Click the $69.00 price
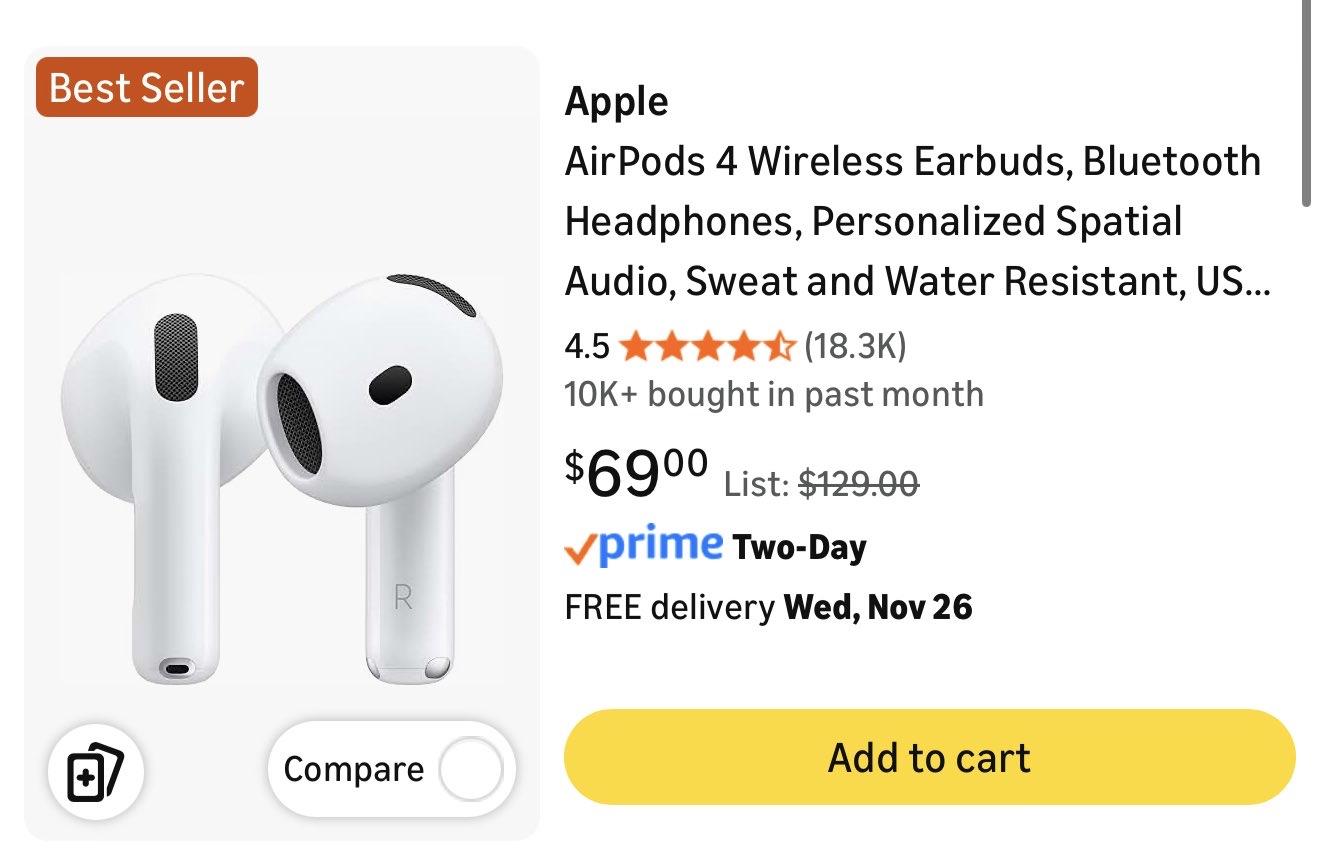 click(637, 472)
